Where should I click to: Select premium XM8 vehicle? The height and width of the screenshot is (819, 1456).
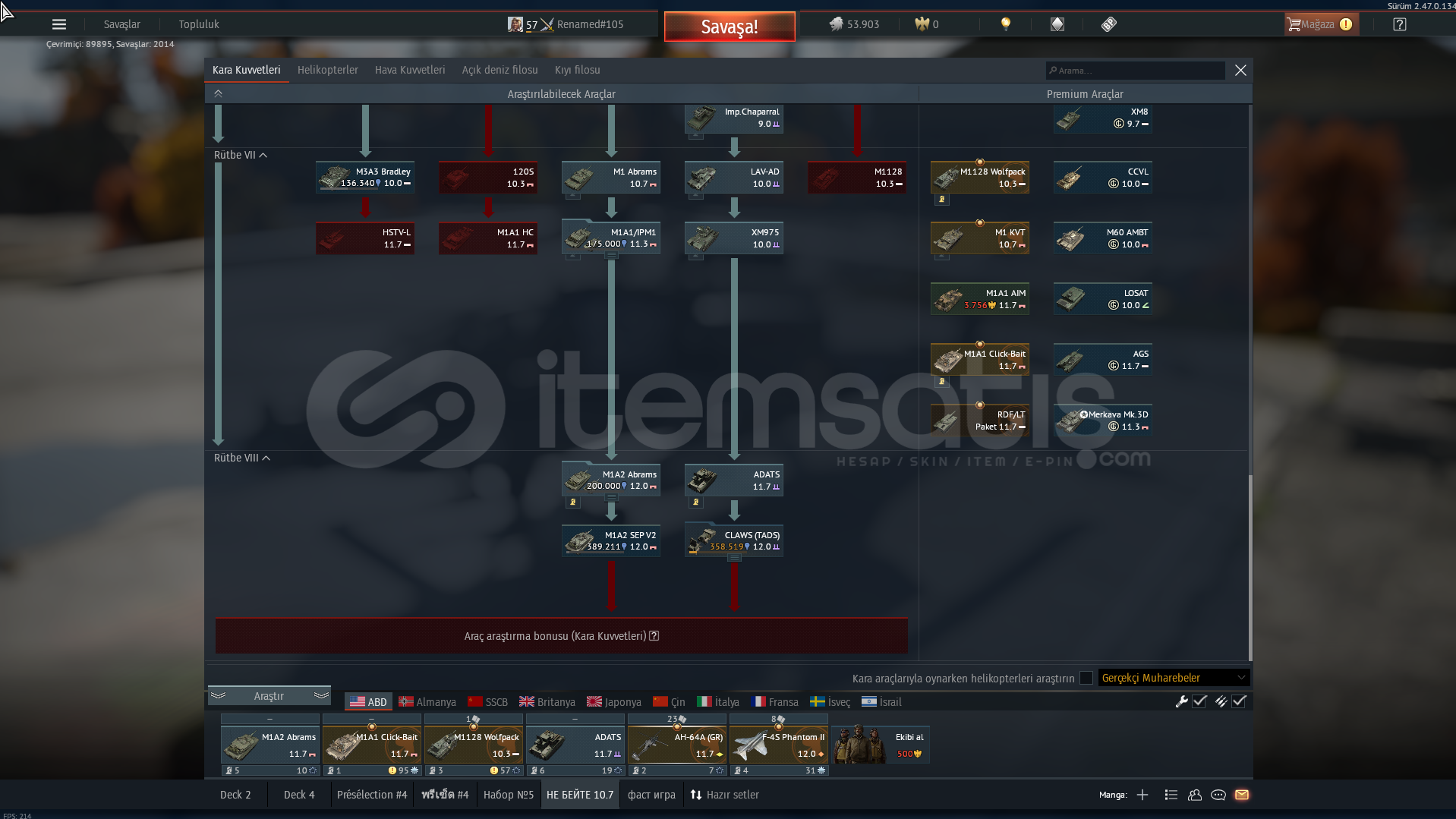click(x=1103, y=118)
